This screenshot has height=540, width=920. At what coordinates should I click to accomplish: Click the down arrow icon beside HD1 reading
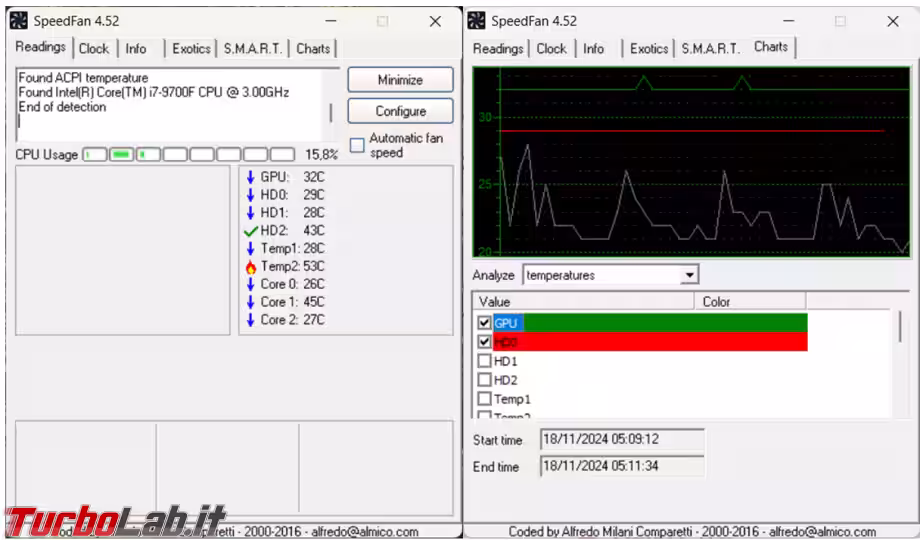click(251, 212)
